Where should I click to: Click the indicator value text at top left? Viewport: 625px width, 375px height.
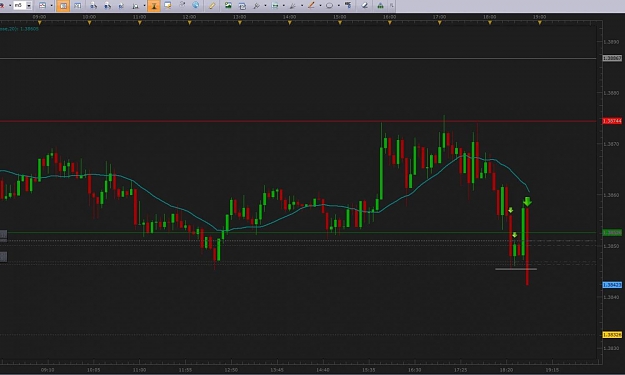pyautogui.click(x=19, y=29)
